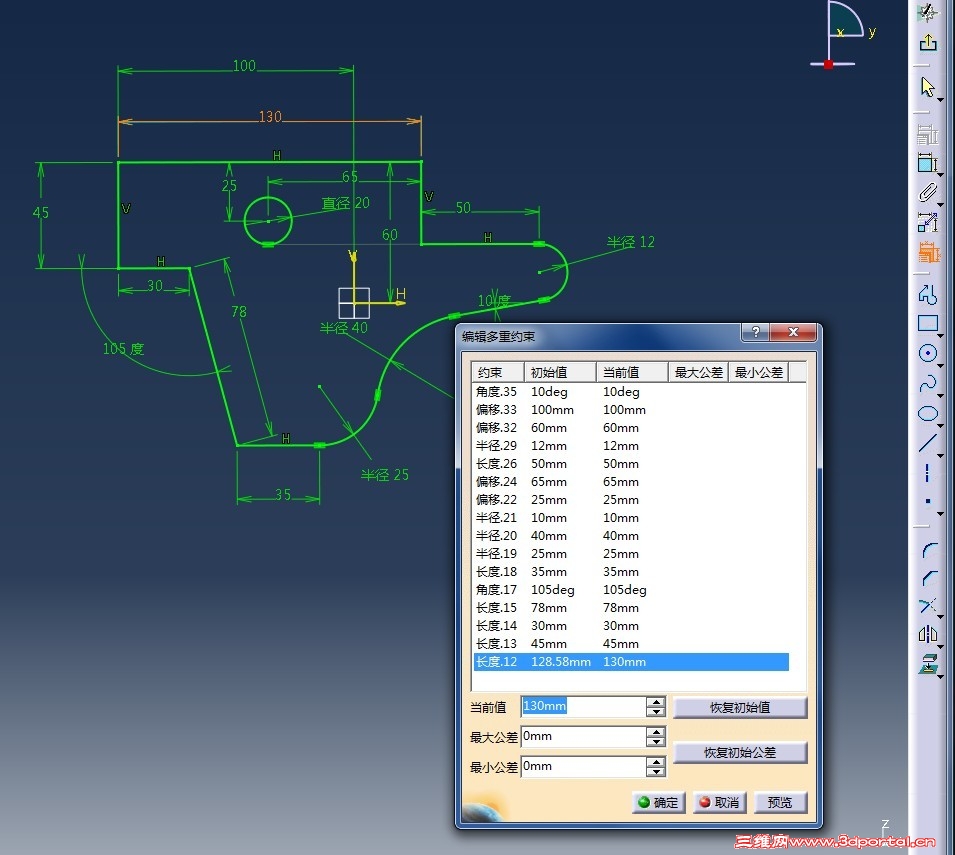
Task: Expand the Circle tool flyout arrow
Action: [x=940, y=365]
